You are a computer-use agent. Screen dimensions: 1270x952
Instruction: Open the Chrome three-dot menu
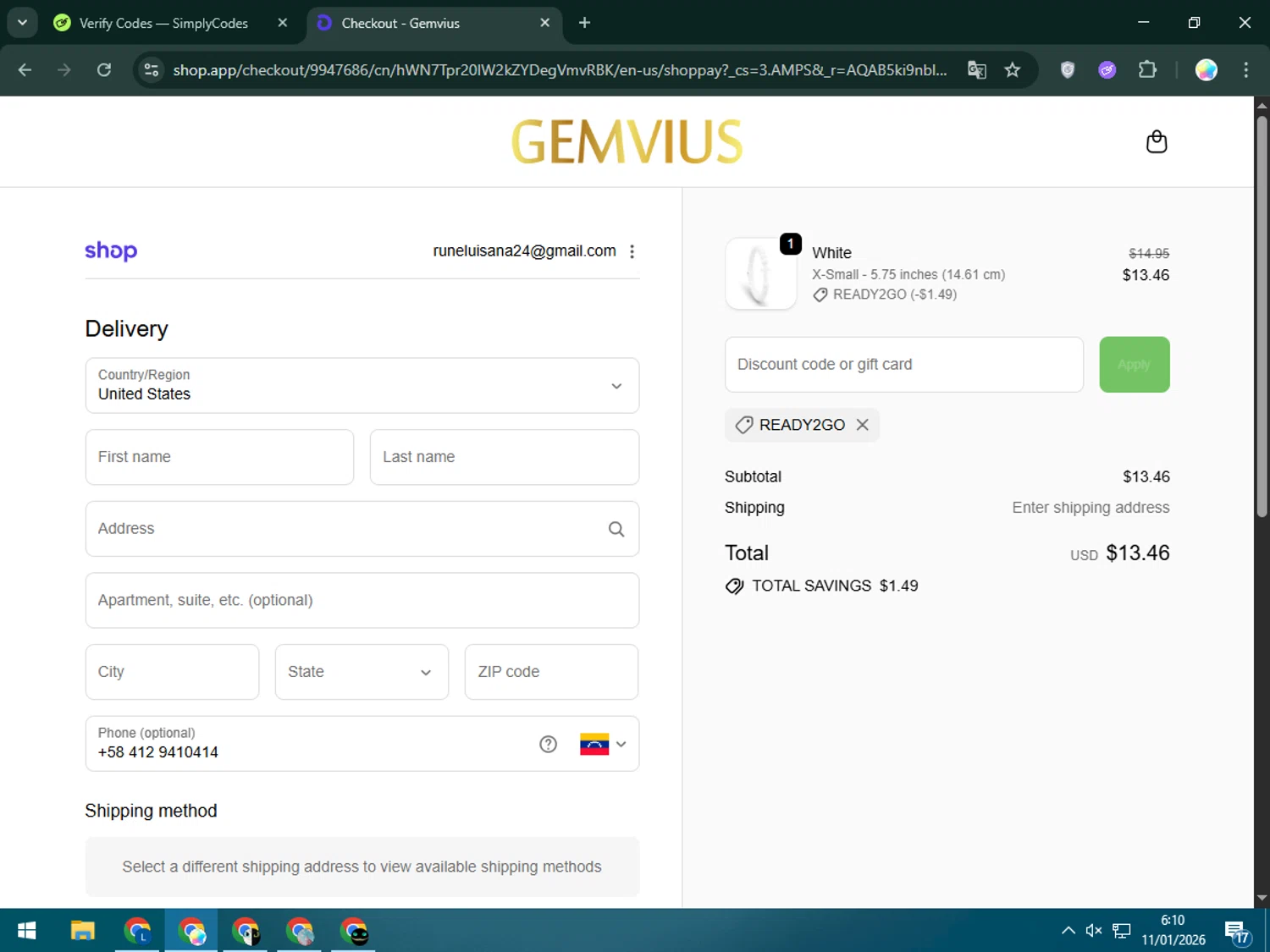1245,69
